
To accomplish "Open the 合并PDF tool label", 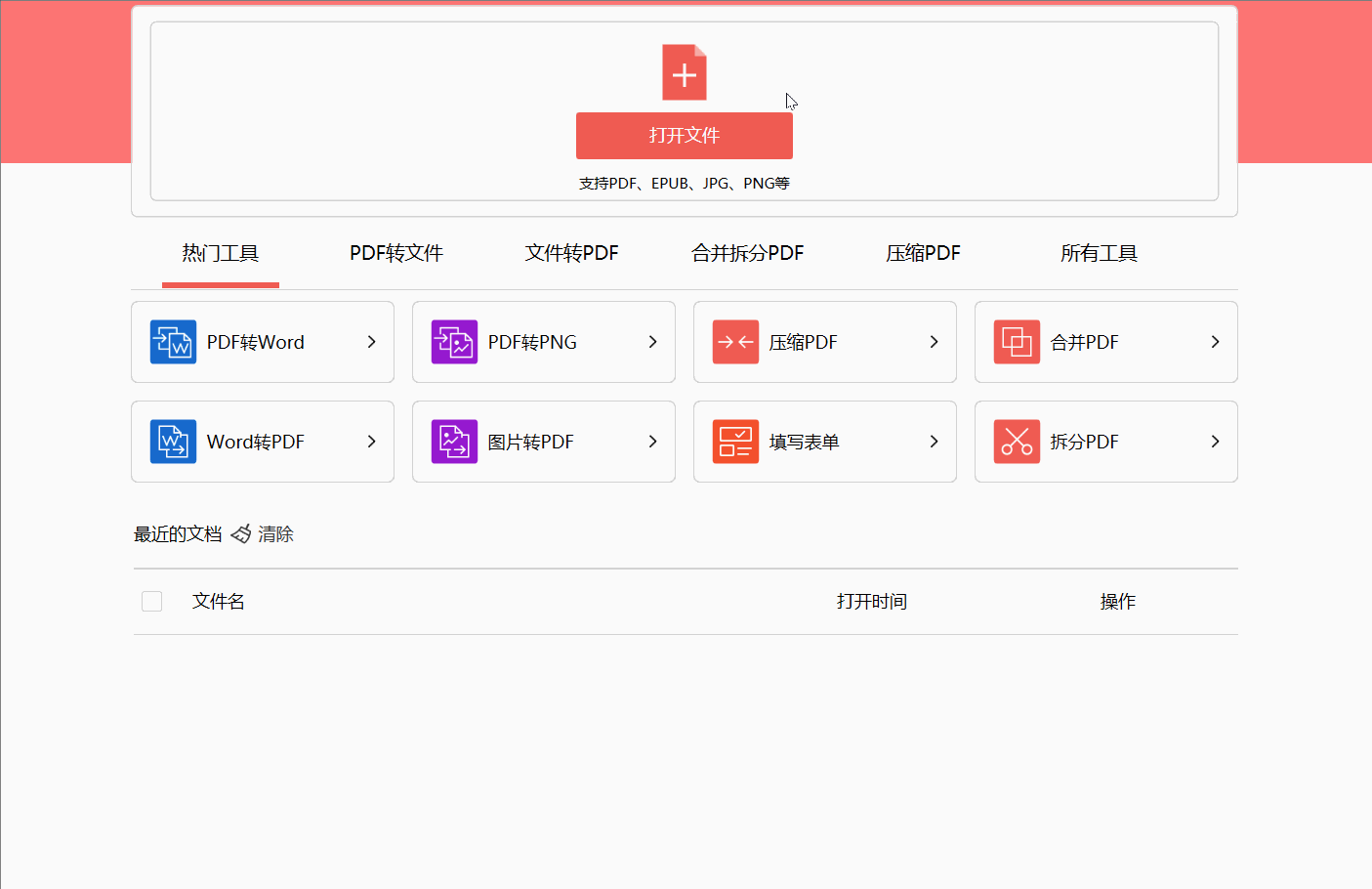I will (1085, 343).
